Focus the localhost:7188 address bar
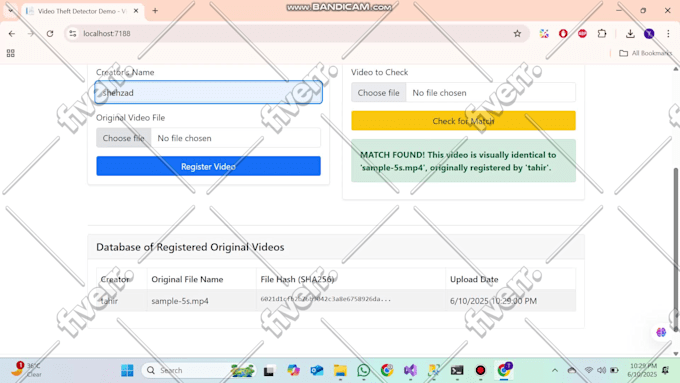 (x=295, y=33)
